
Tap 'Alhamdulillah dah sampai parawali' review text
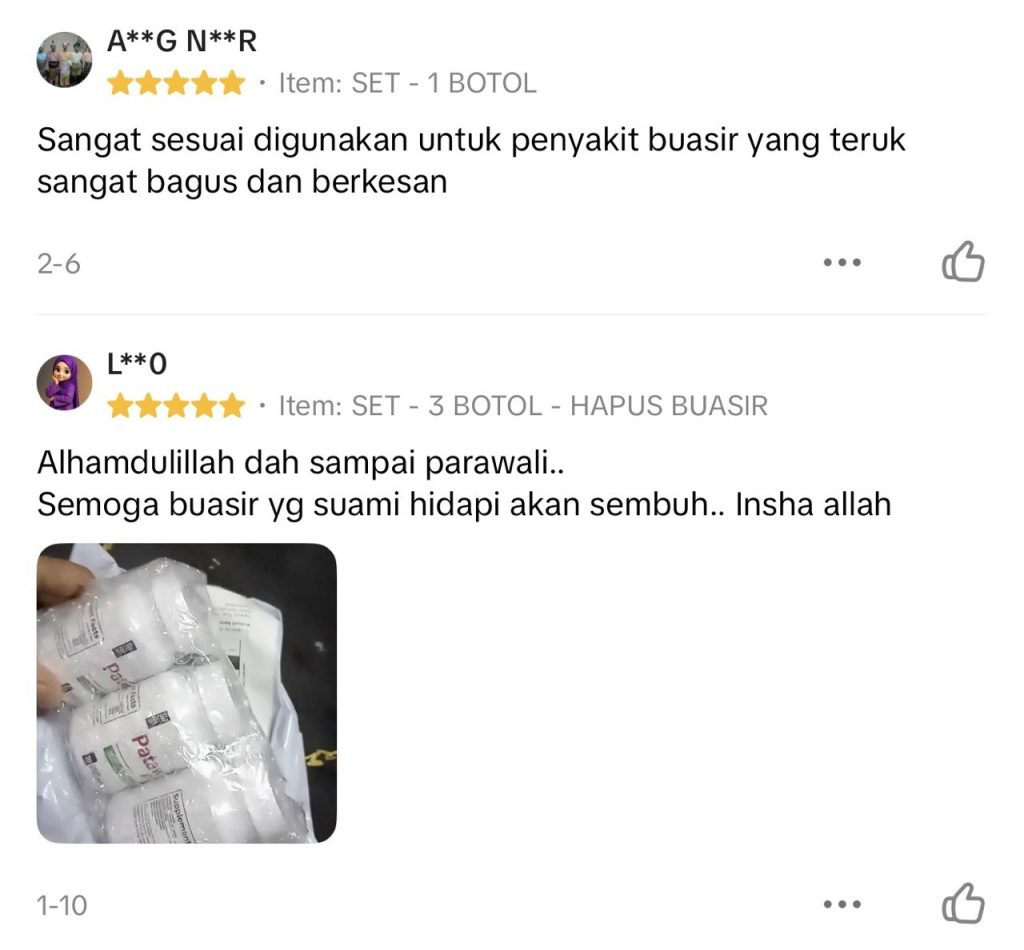300,463
